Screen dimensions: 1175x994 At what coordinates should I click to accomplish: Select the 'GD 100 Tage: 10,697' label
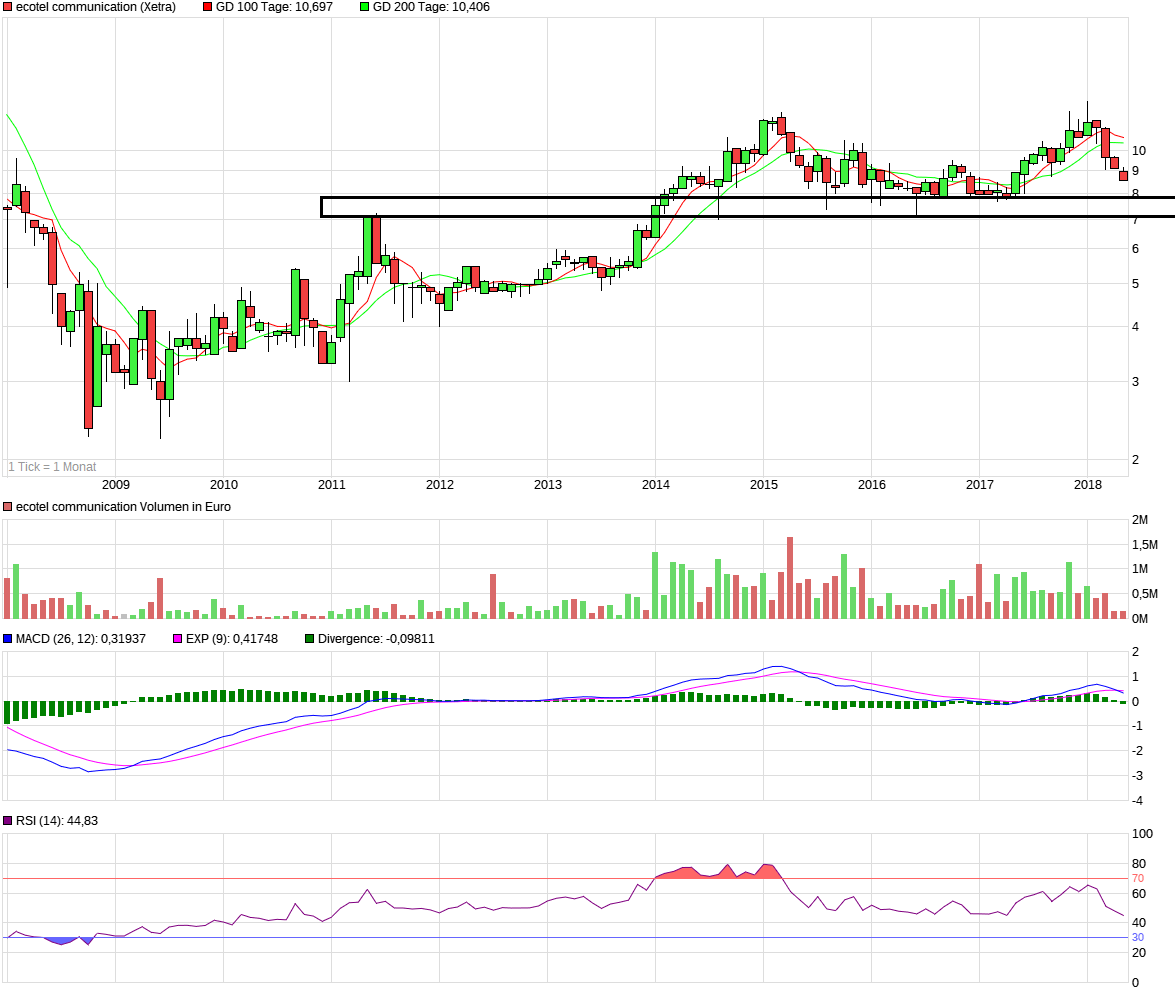coord(274,7)
